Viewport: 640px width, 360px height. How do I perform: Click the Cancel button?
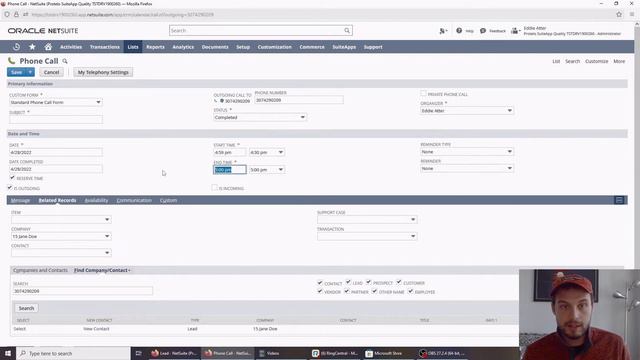click(x=51, y=72)
